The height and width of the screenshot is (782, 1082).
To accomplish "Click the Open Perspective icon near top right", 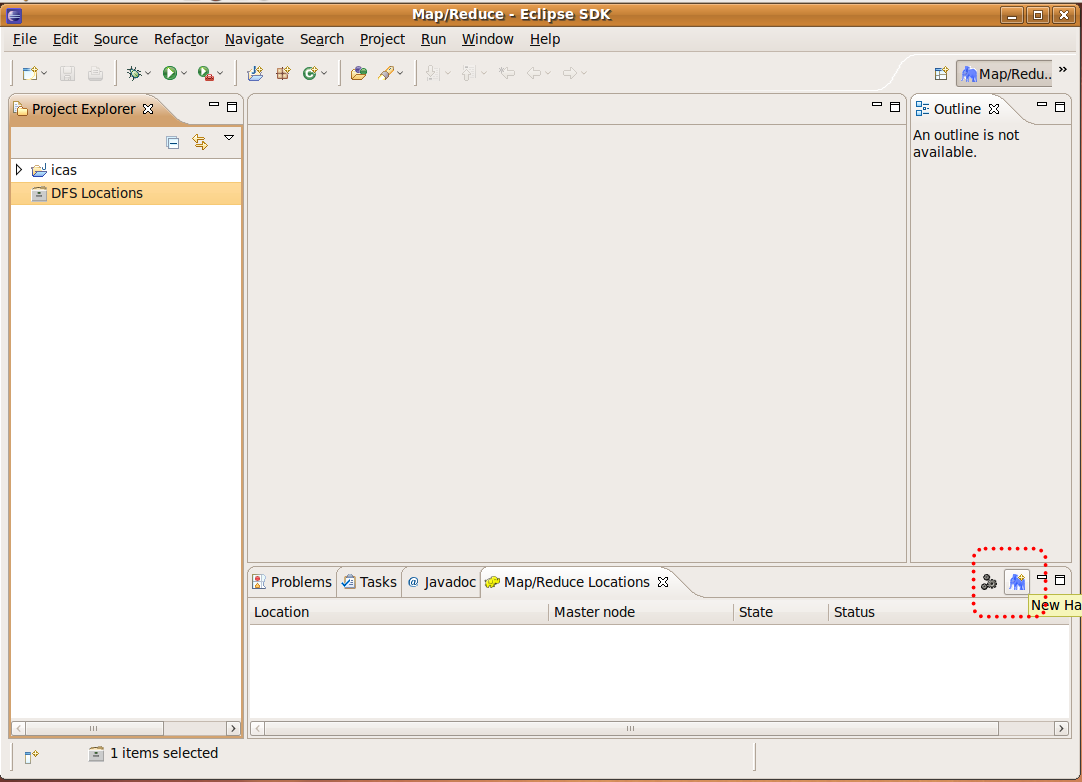I will tap(941, 73).
